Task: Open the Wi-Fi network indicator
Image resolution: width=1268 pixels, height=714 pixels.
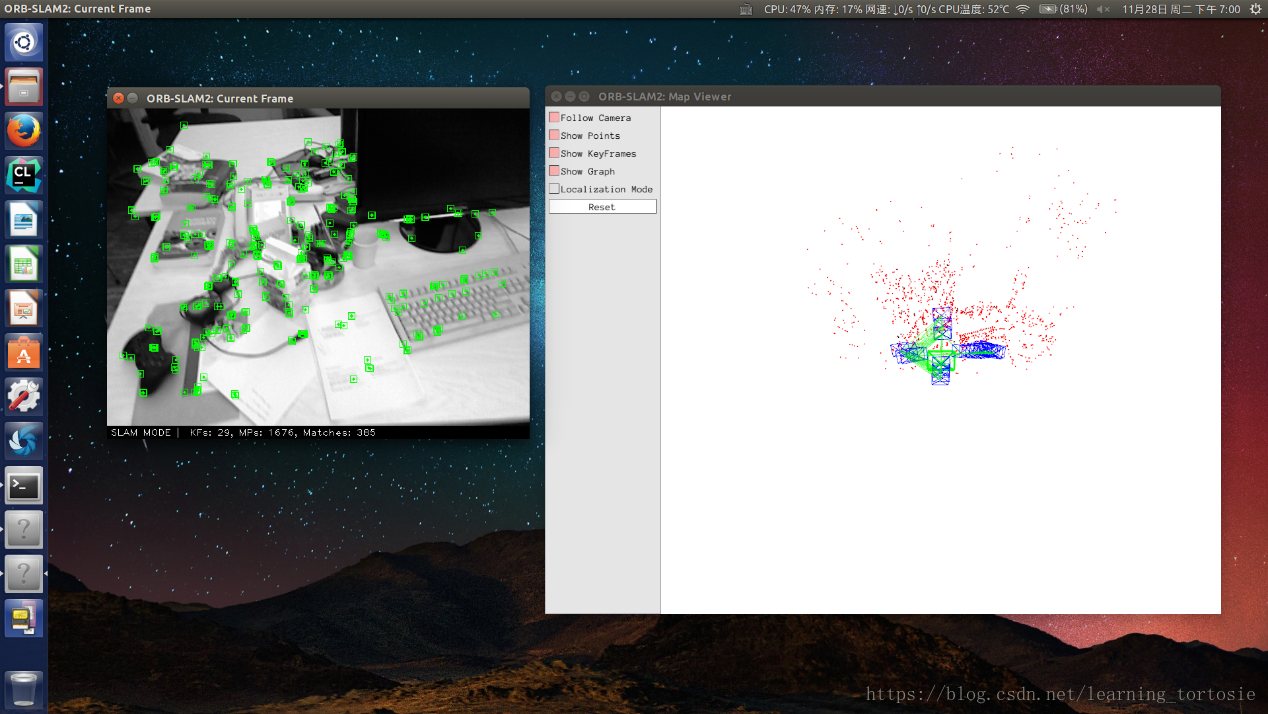Action: click(x=1022, y=9)
